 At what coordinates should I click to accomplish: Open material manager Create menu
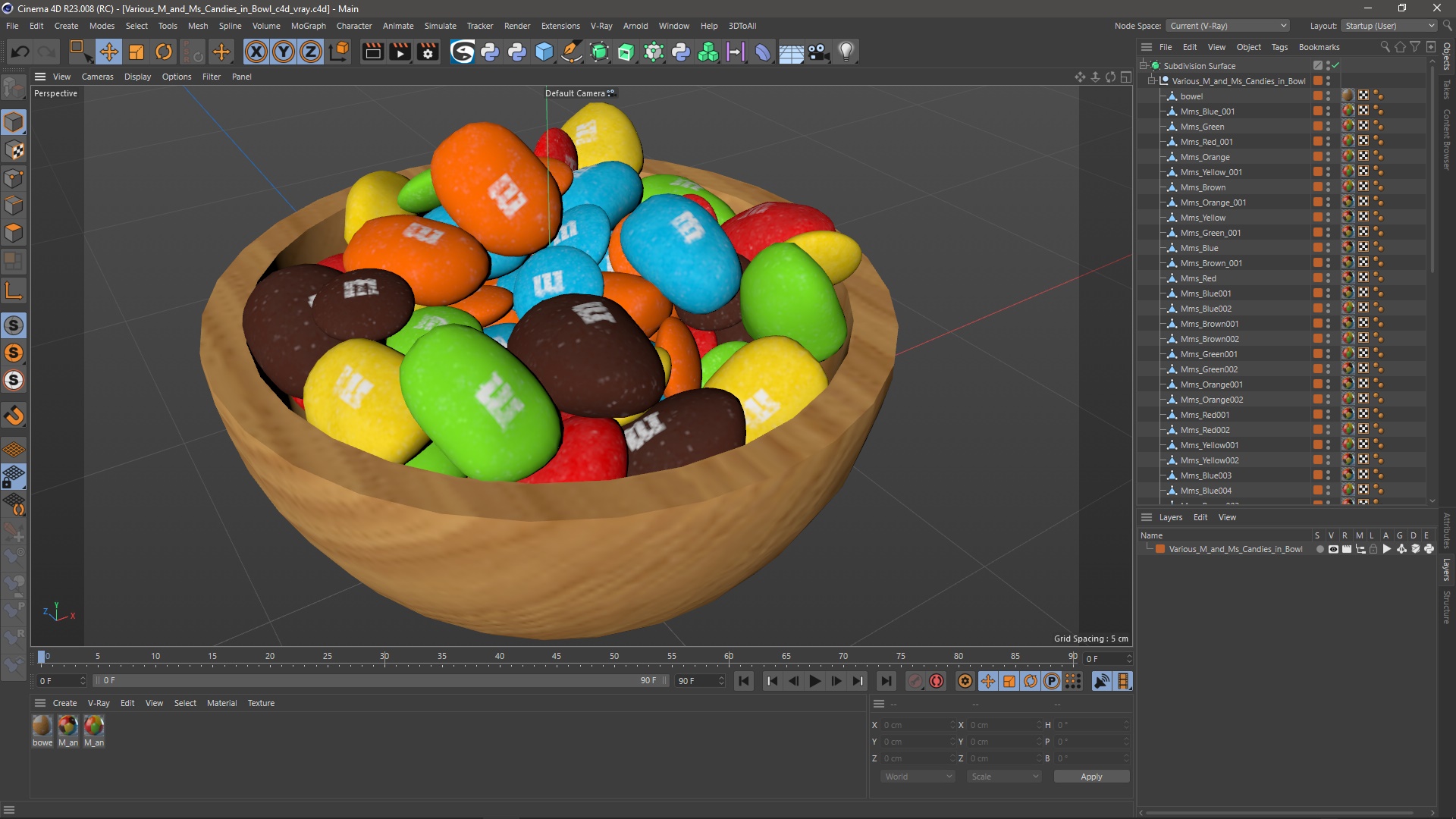(x=64, y=703)
